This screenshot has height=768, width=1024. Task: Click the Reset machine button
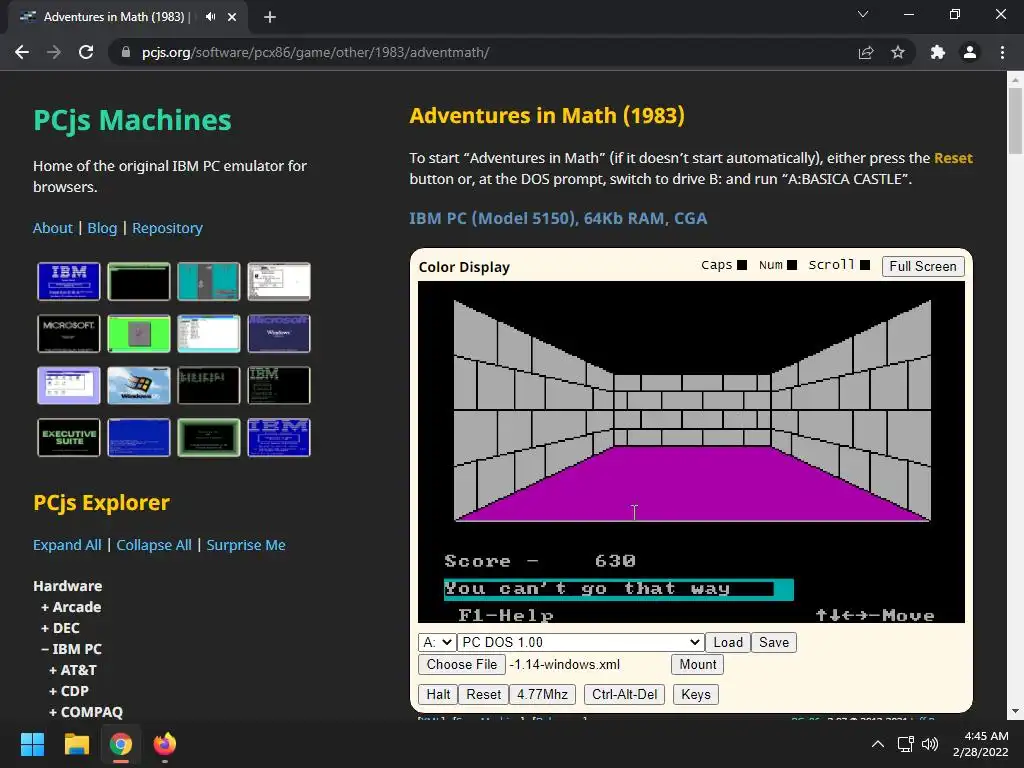point(483,695)
